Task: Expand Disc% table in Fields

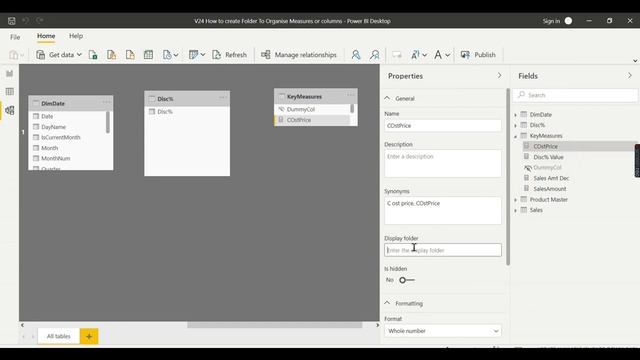Action: (516, 126)
